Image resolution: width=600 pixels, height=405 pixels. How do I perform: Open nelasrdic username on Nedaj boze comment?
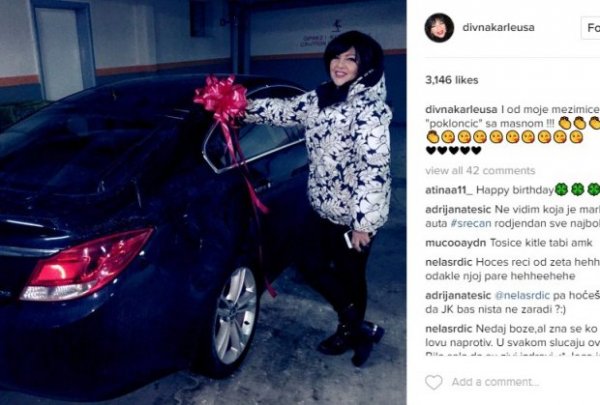click(449, 329)
